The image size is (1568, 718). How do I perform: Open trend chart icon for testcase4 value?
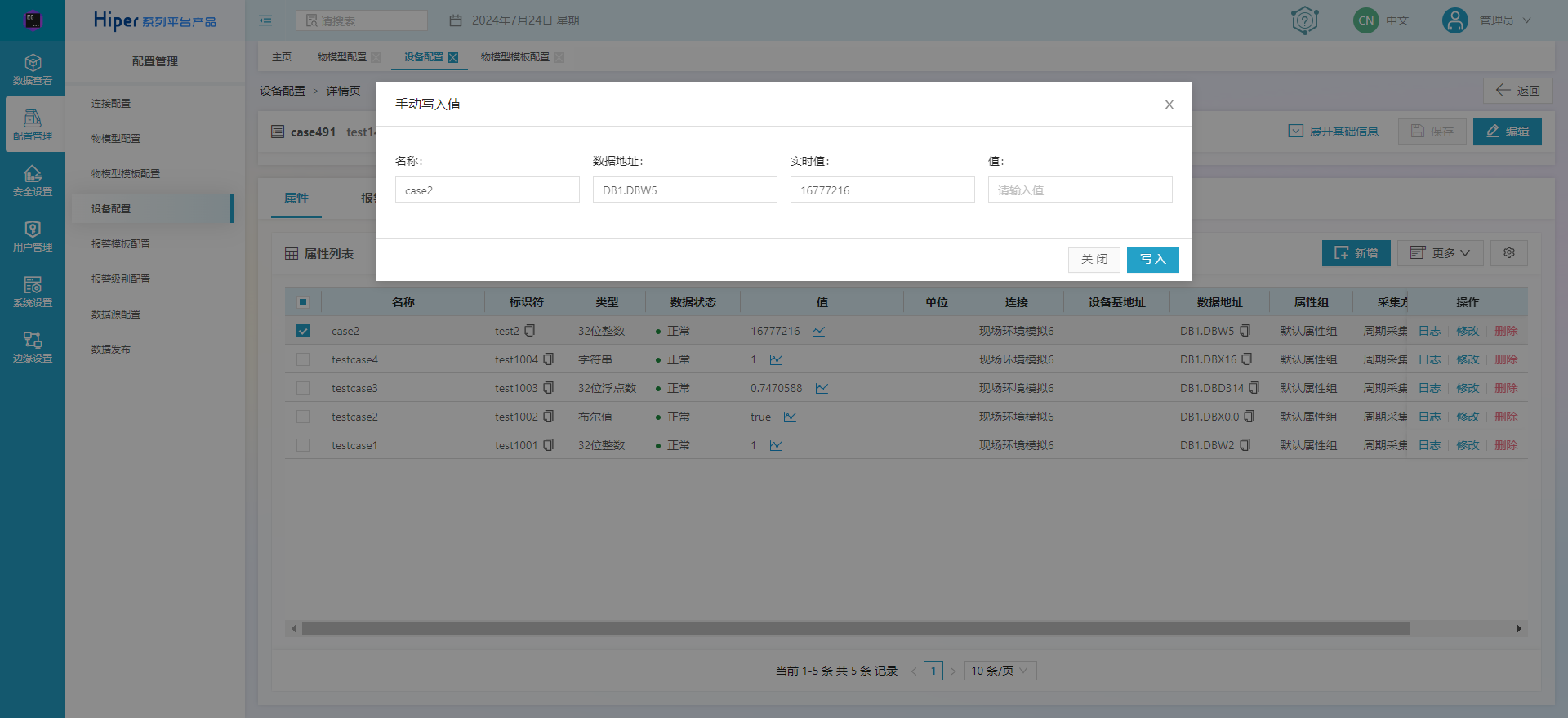776,359
